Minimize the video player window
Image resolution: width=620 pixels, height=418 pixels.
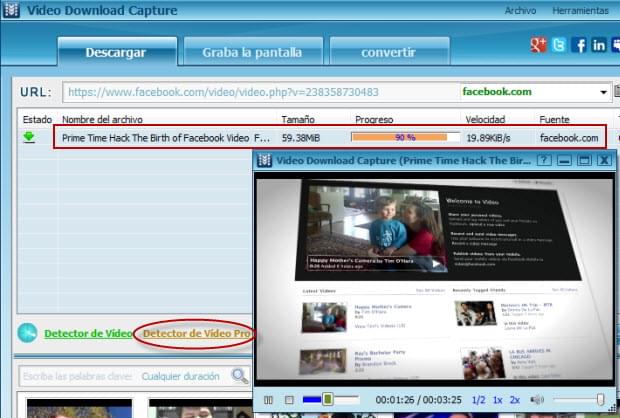(564, 160)
